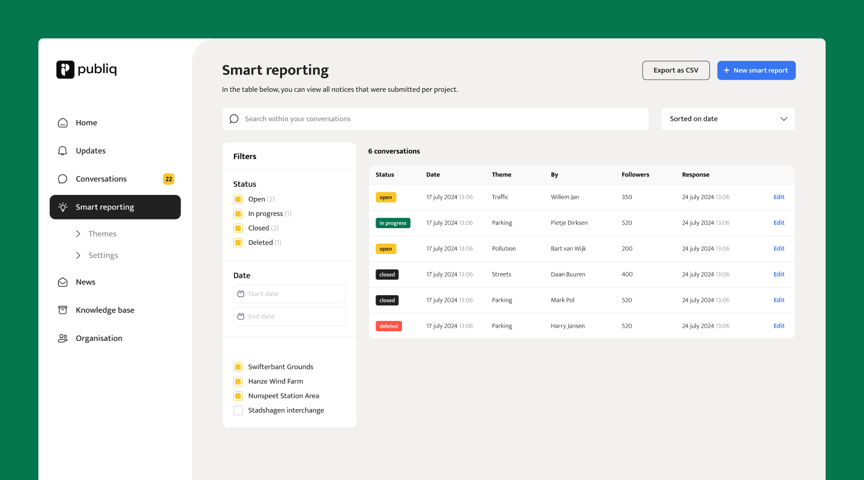
Task: Uncheck the Swifterbant Grounds project
Action: coord(238,366)
